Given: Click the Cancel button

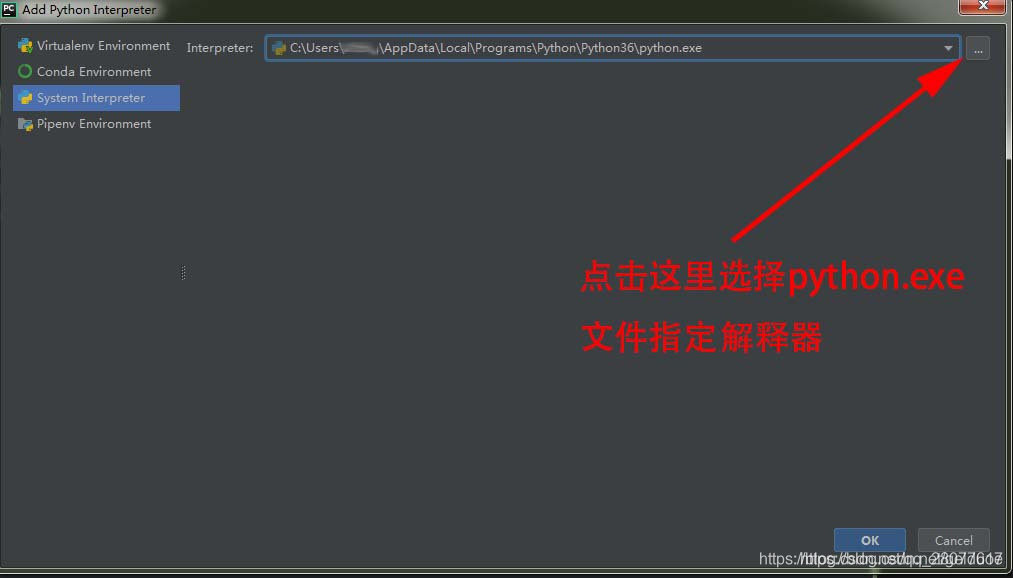Looking at the screenshot, I should [x=954, y=541].
